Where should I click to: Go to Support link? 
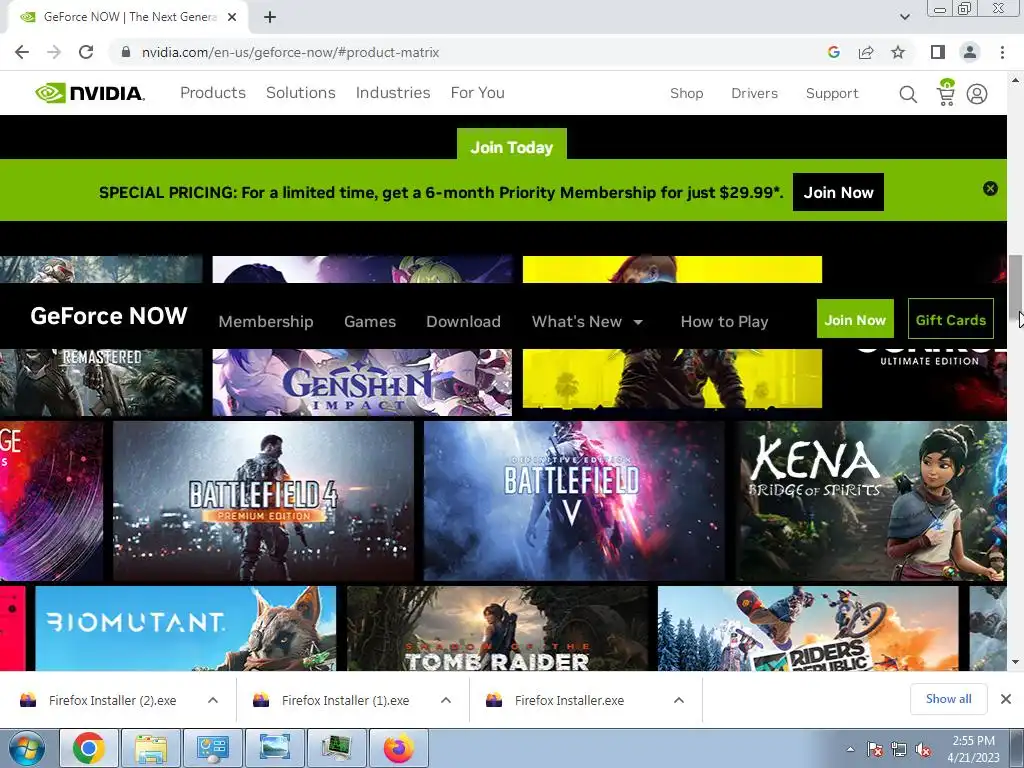tap(832, 93)
